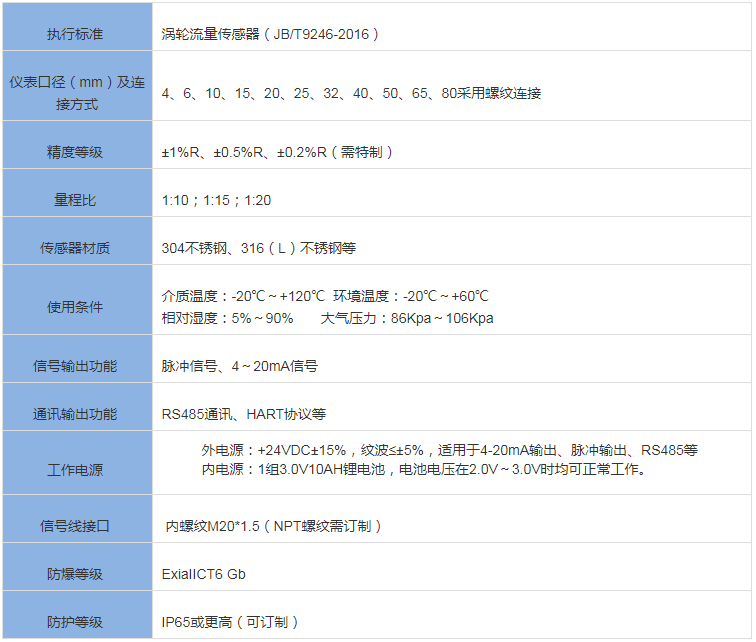
Task: Select the ExiaIICT6 Gb explosion-proof rating
Action: (203, 575)
